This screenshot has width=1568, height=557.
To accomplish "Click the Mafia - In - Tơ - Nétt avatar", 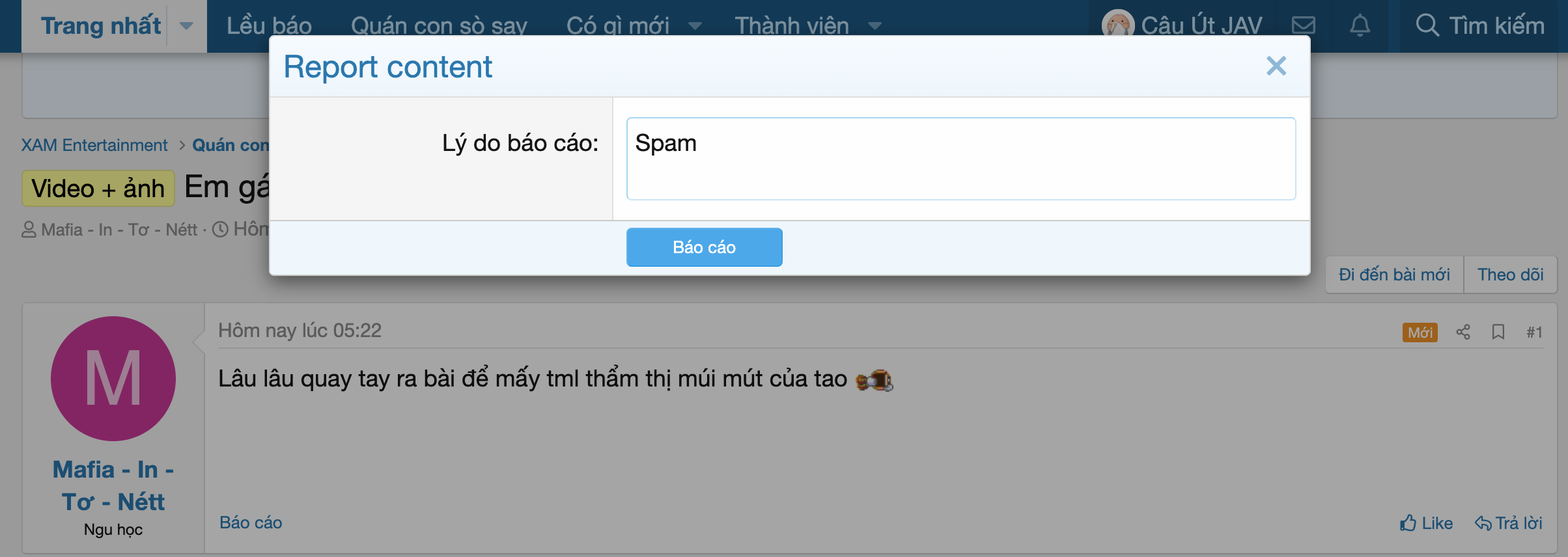I will (113, 379).
